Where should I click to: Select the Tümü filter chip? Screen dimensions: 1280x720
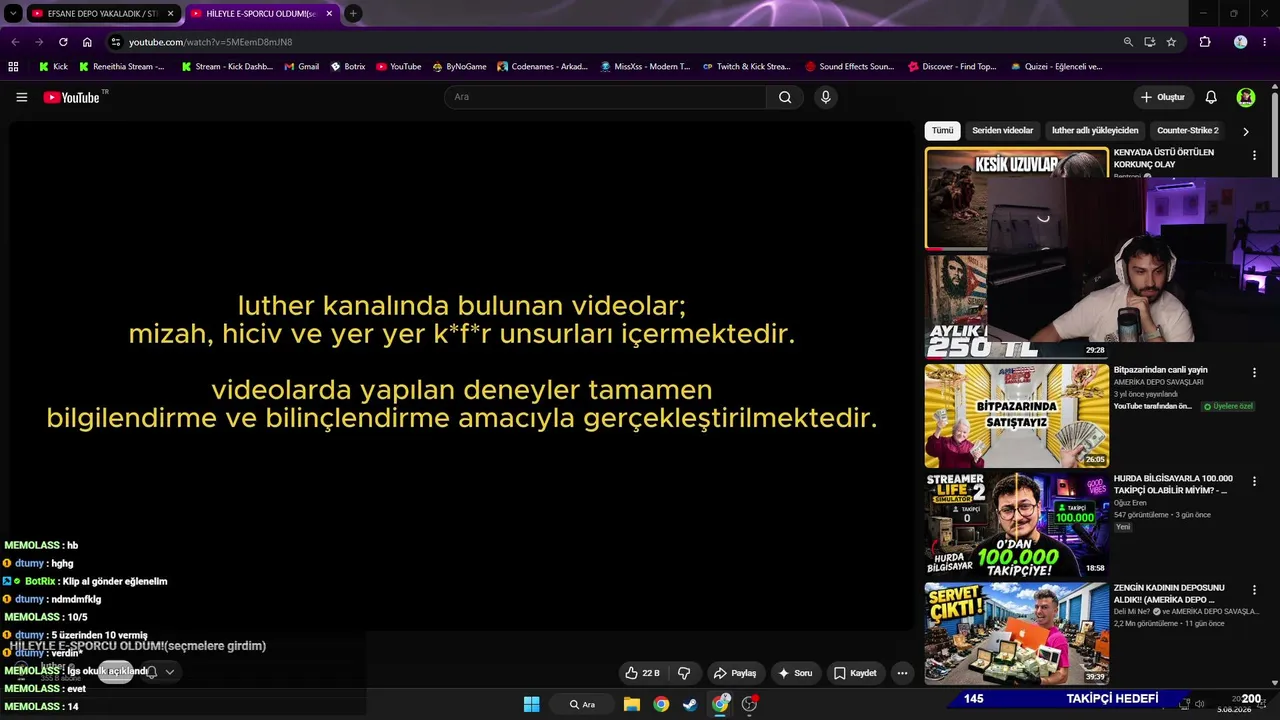pyautogui.click(x=943, y=131)
